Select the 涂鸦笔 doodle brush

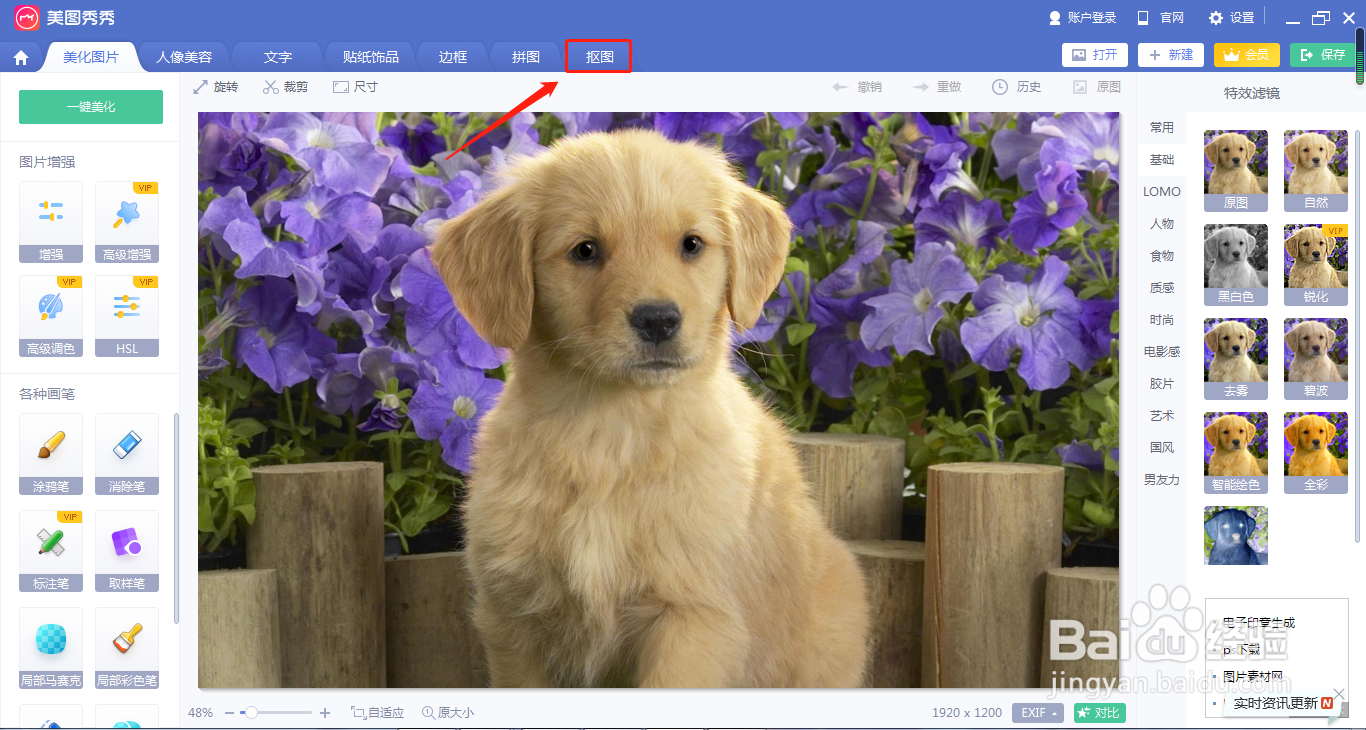[51, 454]
